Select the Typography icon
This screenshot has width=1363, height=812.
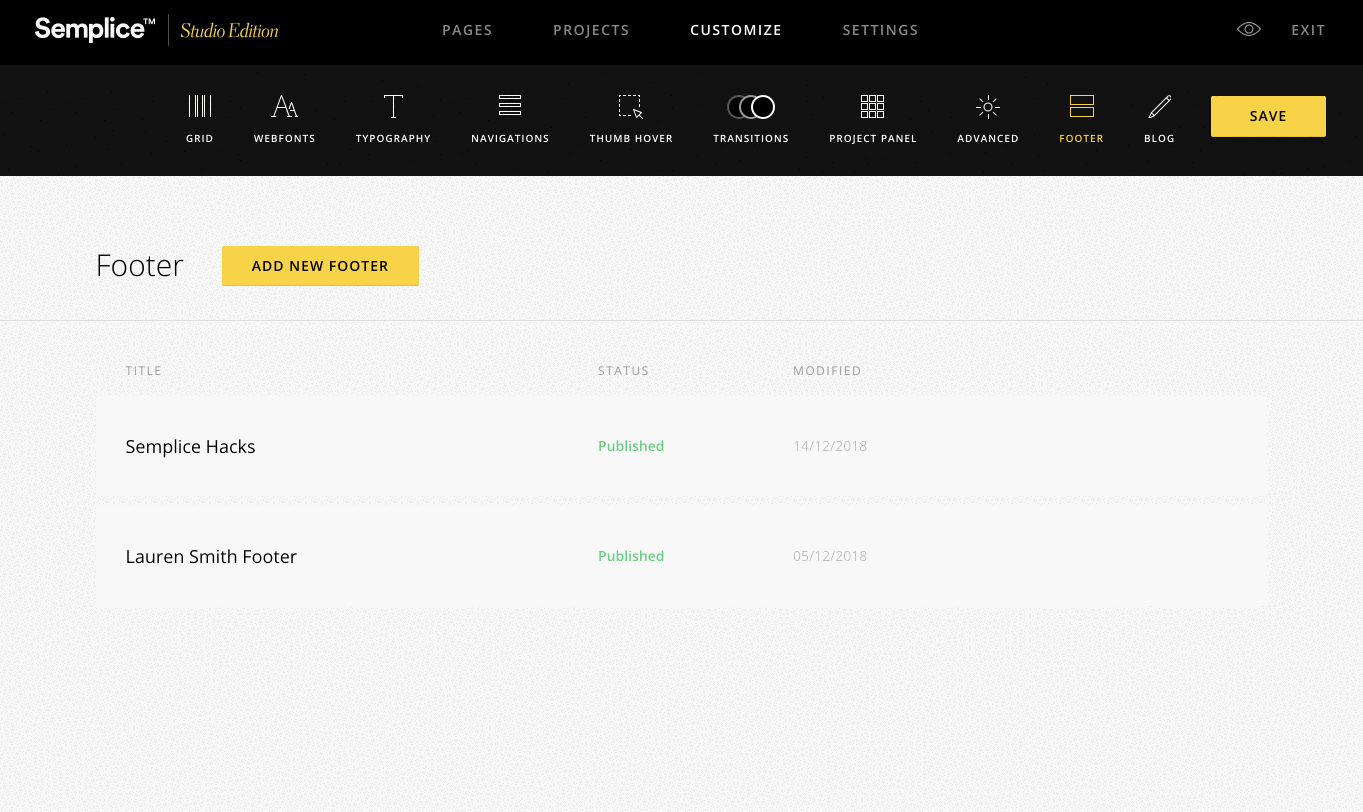[x=393, y=107]
